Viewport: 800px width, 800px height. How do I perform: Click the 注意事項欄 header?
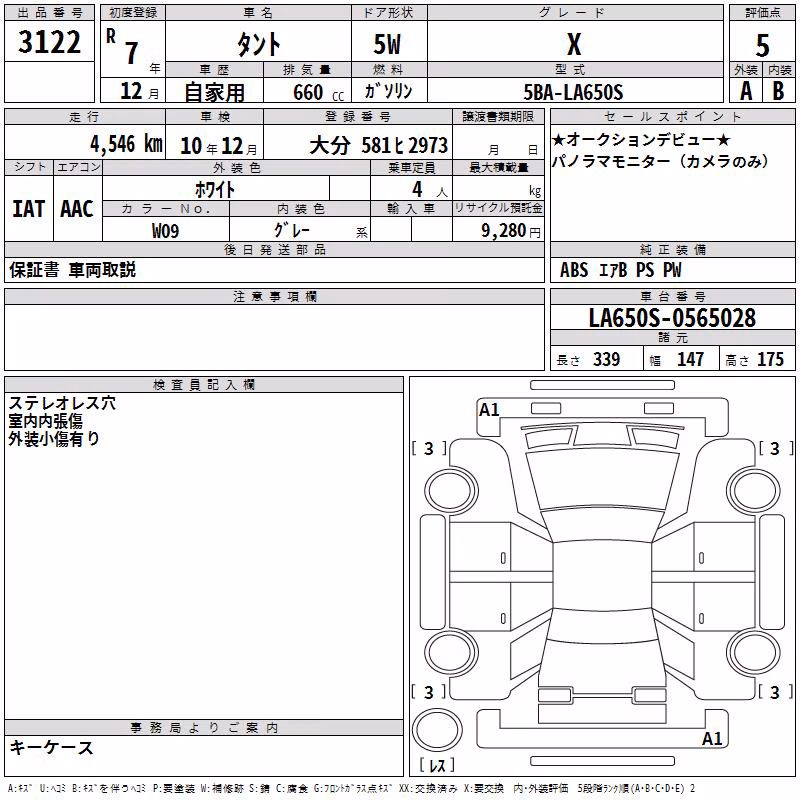click(x=274, y=296)
